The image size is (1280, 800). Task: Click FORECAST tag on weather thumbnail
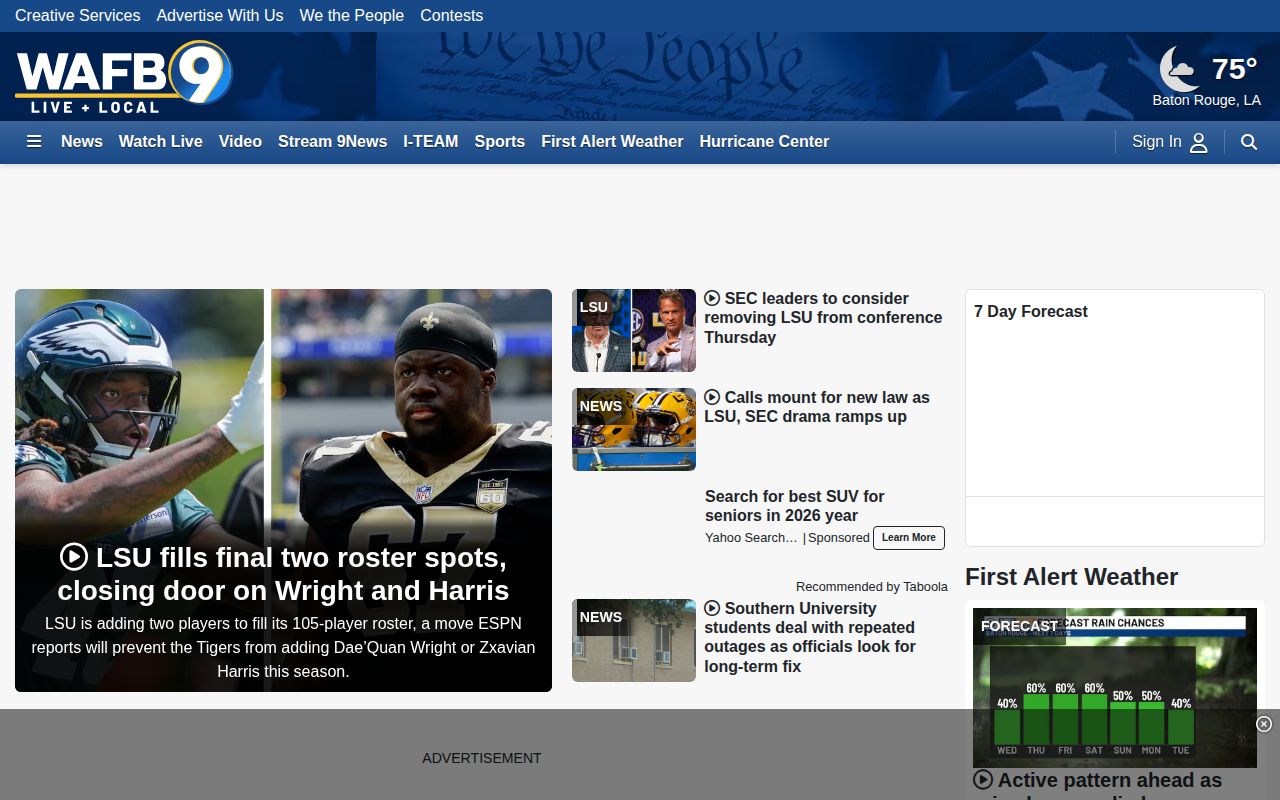(1019, 626)
